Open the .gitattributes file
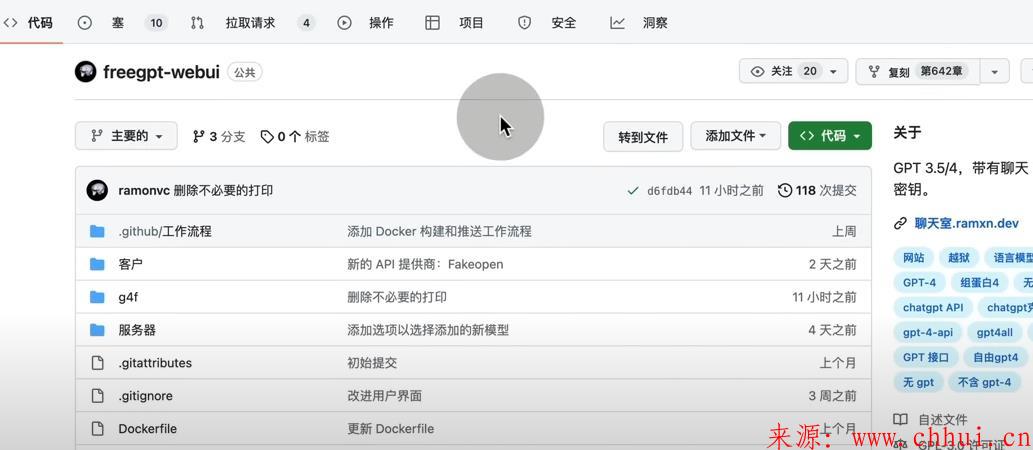This screenshot has width=1033, height=450. [x=155, y=363]
